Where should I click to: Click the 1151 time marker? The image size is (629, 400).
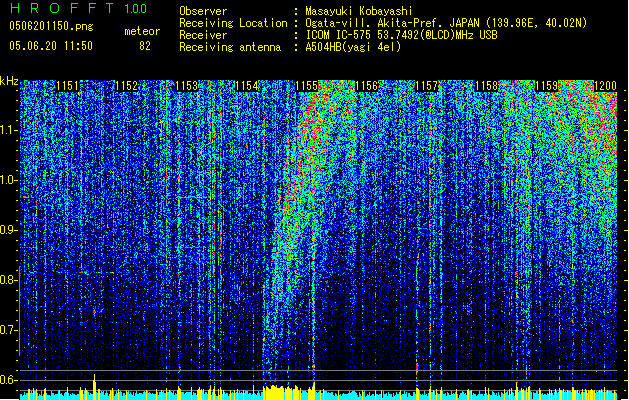point(67,86)
